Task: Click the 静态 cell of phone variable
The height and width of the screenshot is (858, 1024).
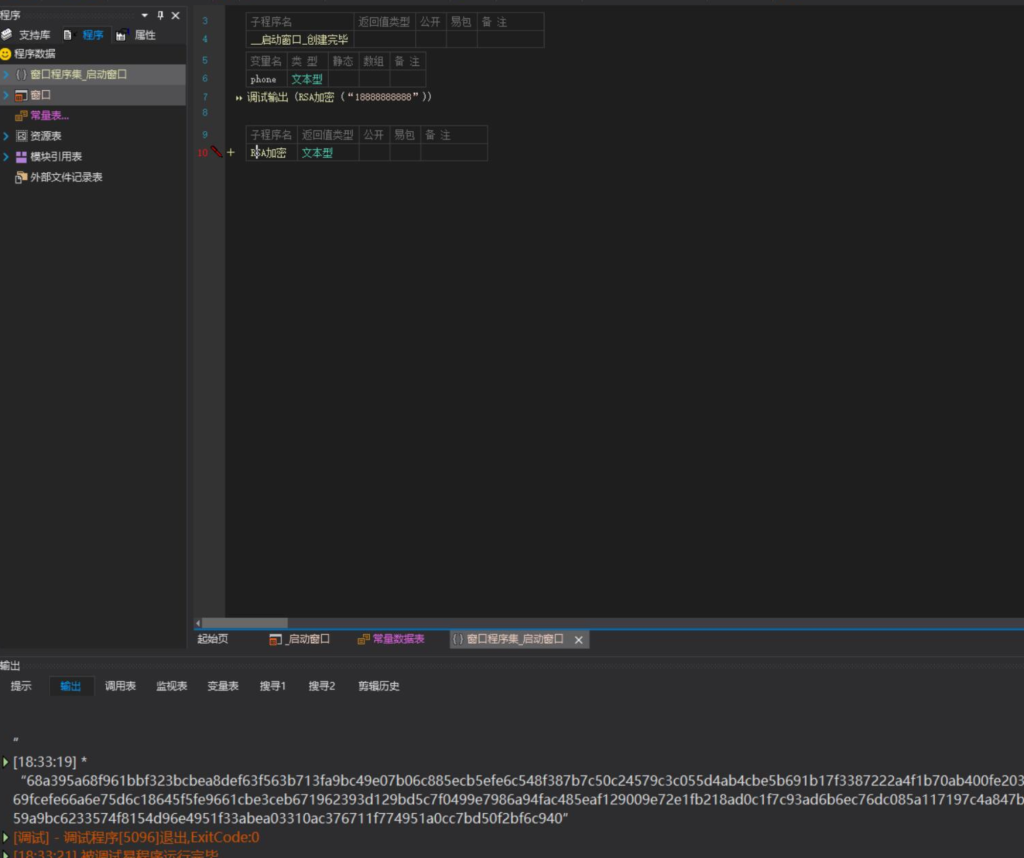Action: [343, 79]
